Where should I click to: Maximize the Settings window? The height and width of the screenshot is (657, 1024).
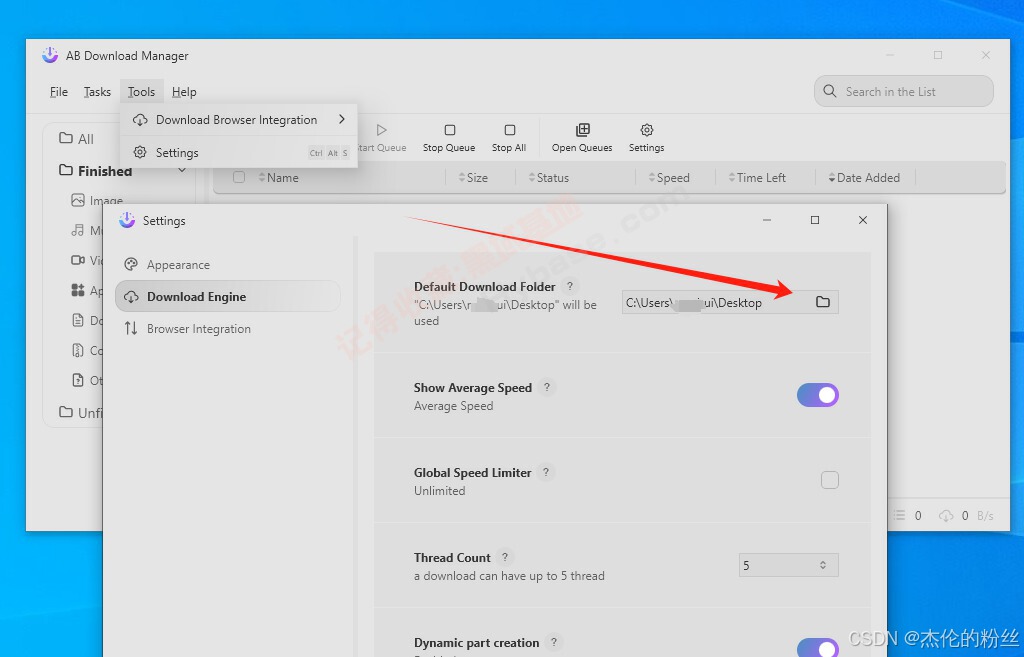pos(815,220)
